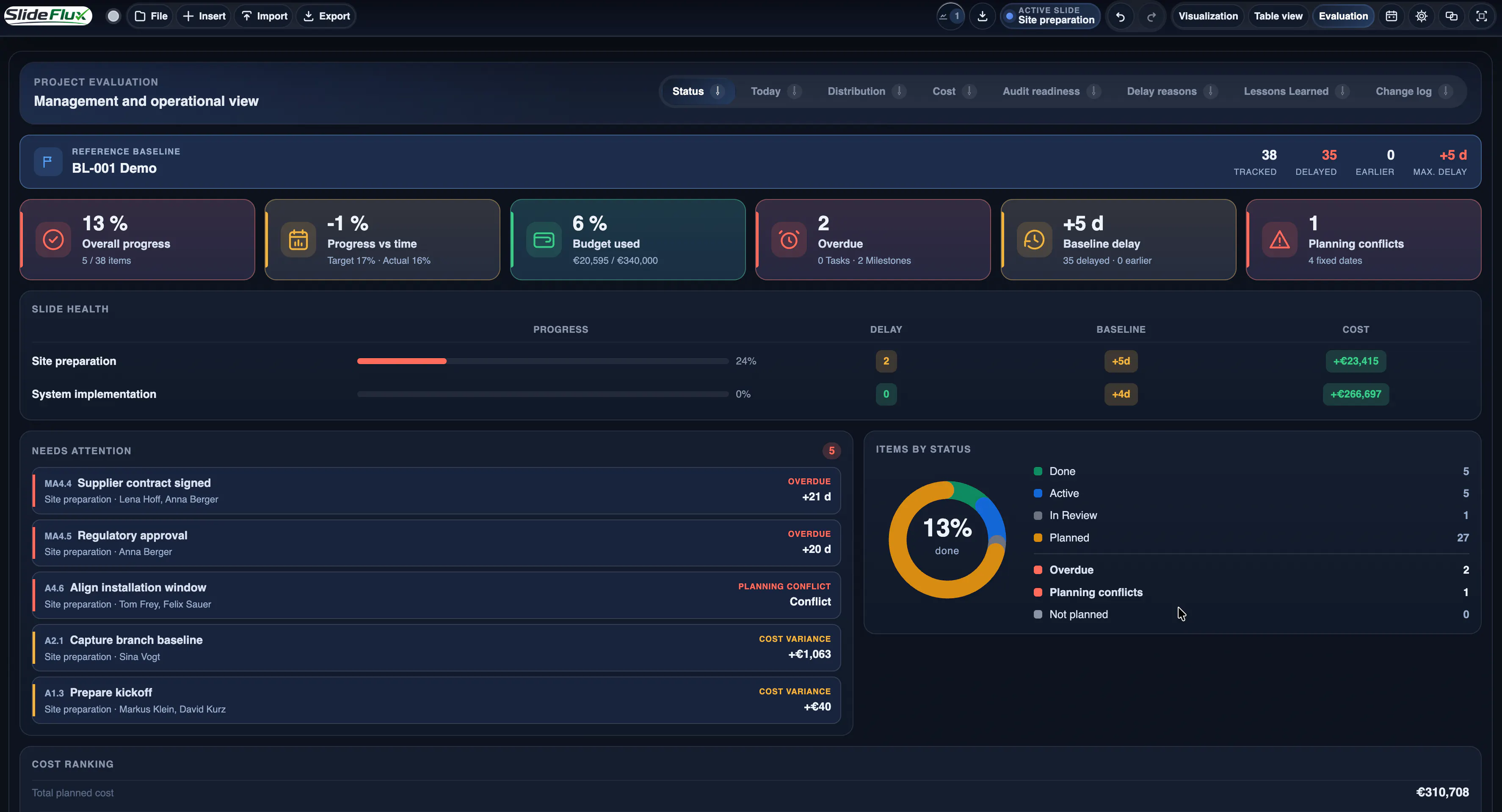Open the Export menu
The width and height of the screenshot is (1502, 812).
[x=326, y=17]
